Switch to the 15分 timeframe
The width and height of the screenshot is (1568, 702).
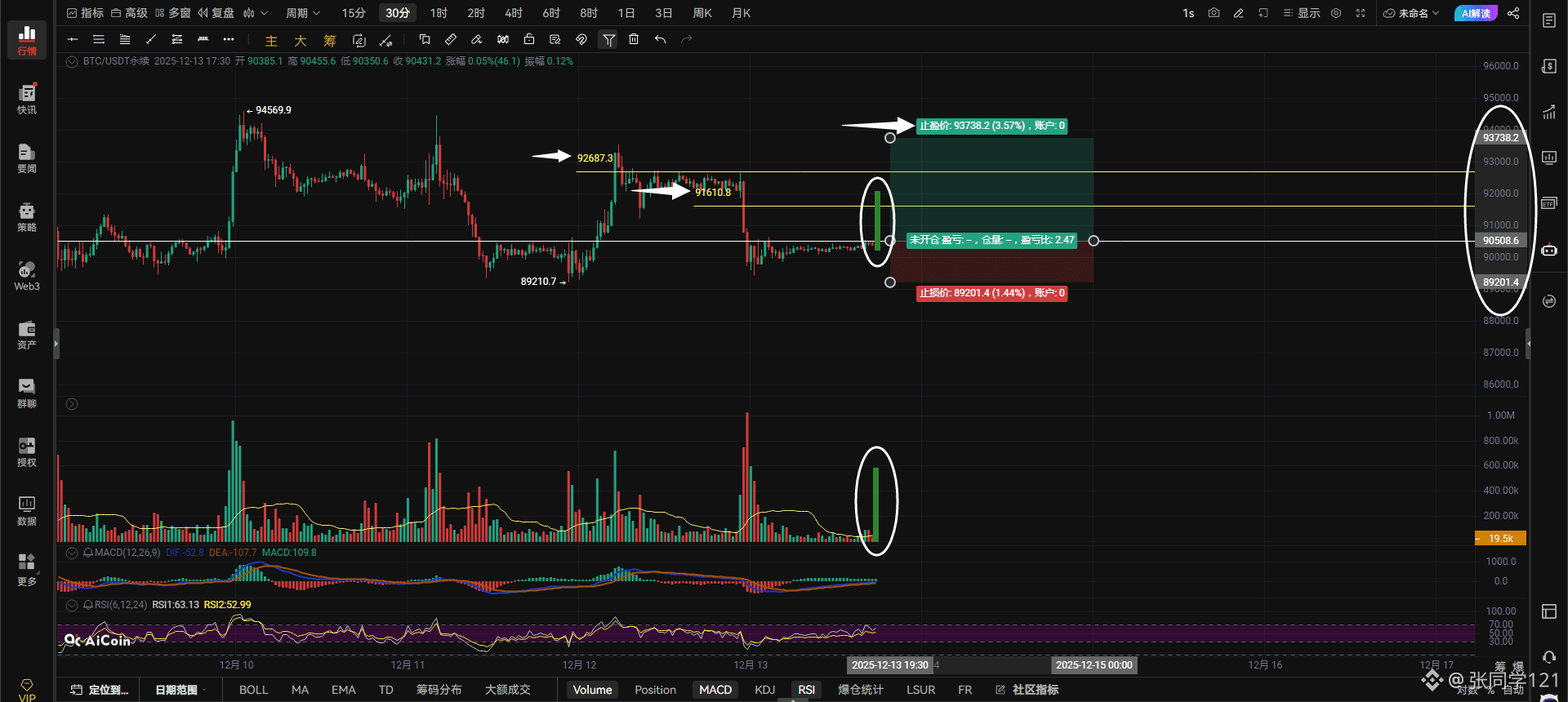354,13
